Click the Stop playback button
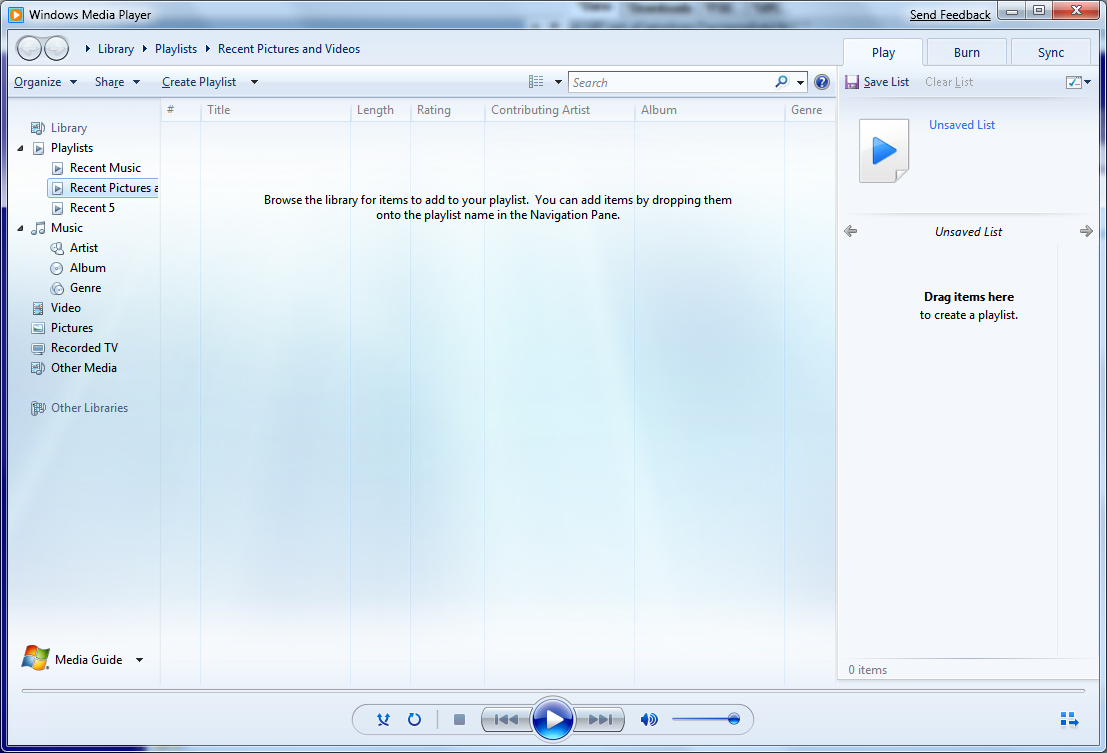This screenshot has height=753, width=1107. coord(460,719)
